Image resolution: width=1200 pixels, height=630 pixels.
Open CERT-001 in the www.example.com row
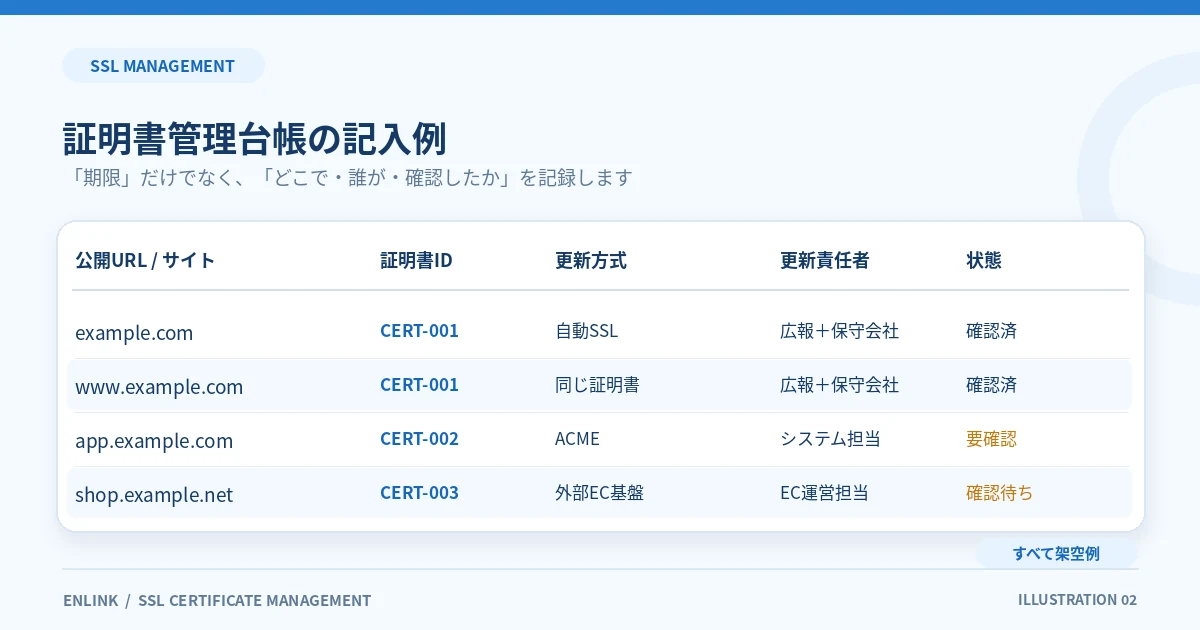419,385
